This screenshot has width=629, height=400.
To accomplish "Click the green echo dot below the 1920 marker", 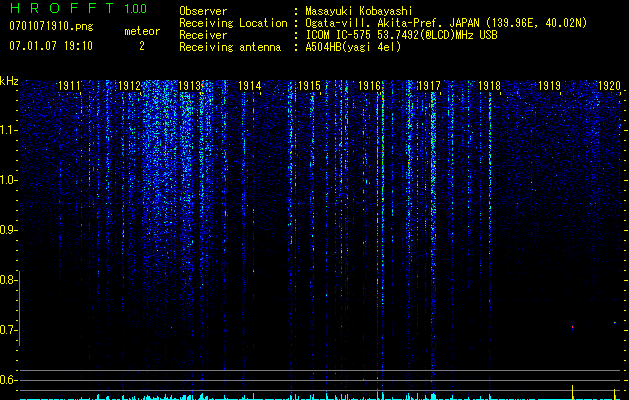I will click(x=614, y=322).
